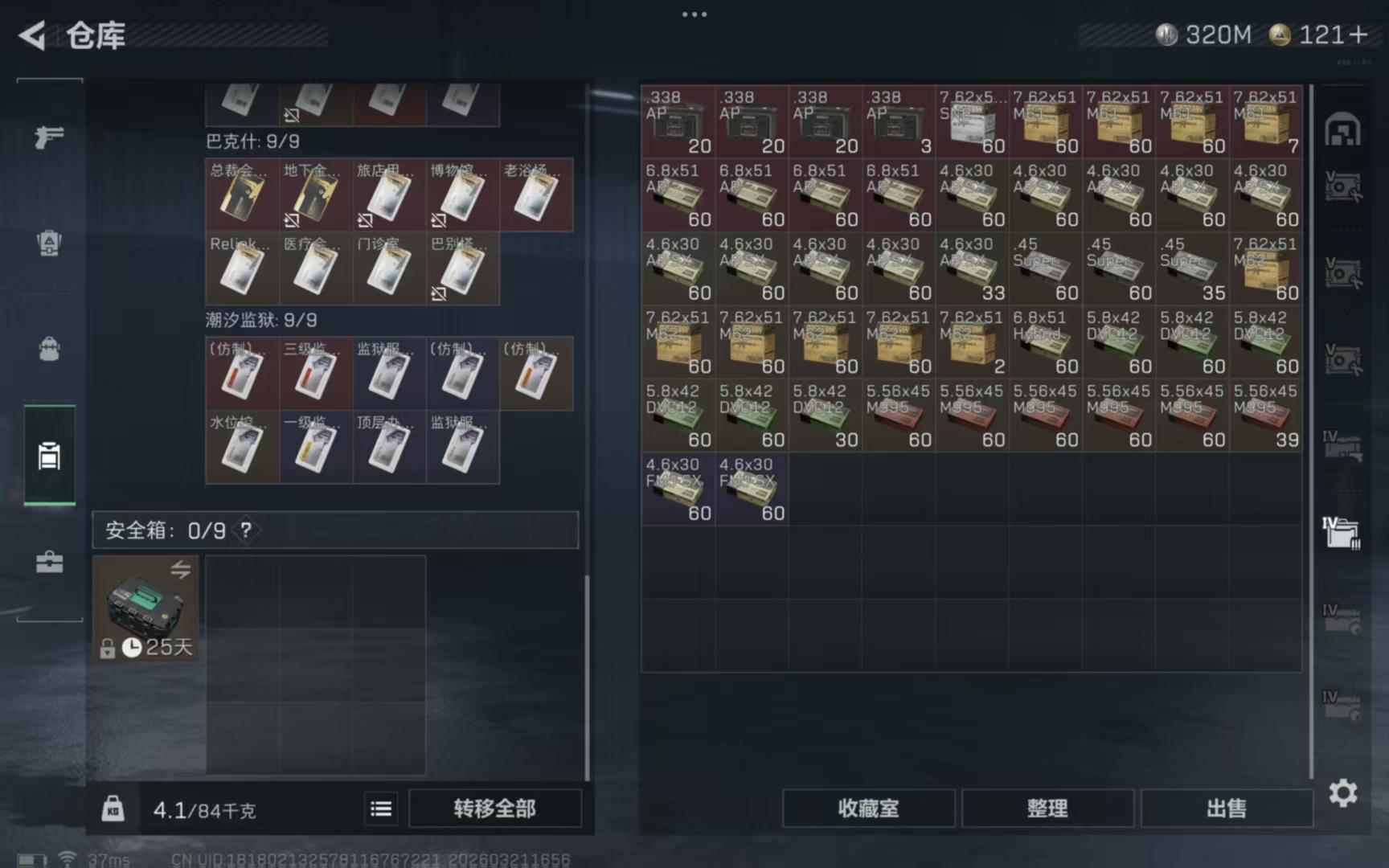The height and width of the screenshot is (868, 1389).
Task: Click the key card panel scrollbar
Action: coord(587,677)
